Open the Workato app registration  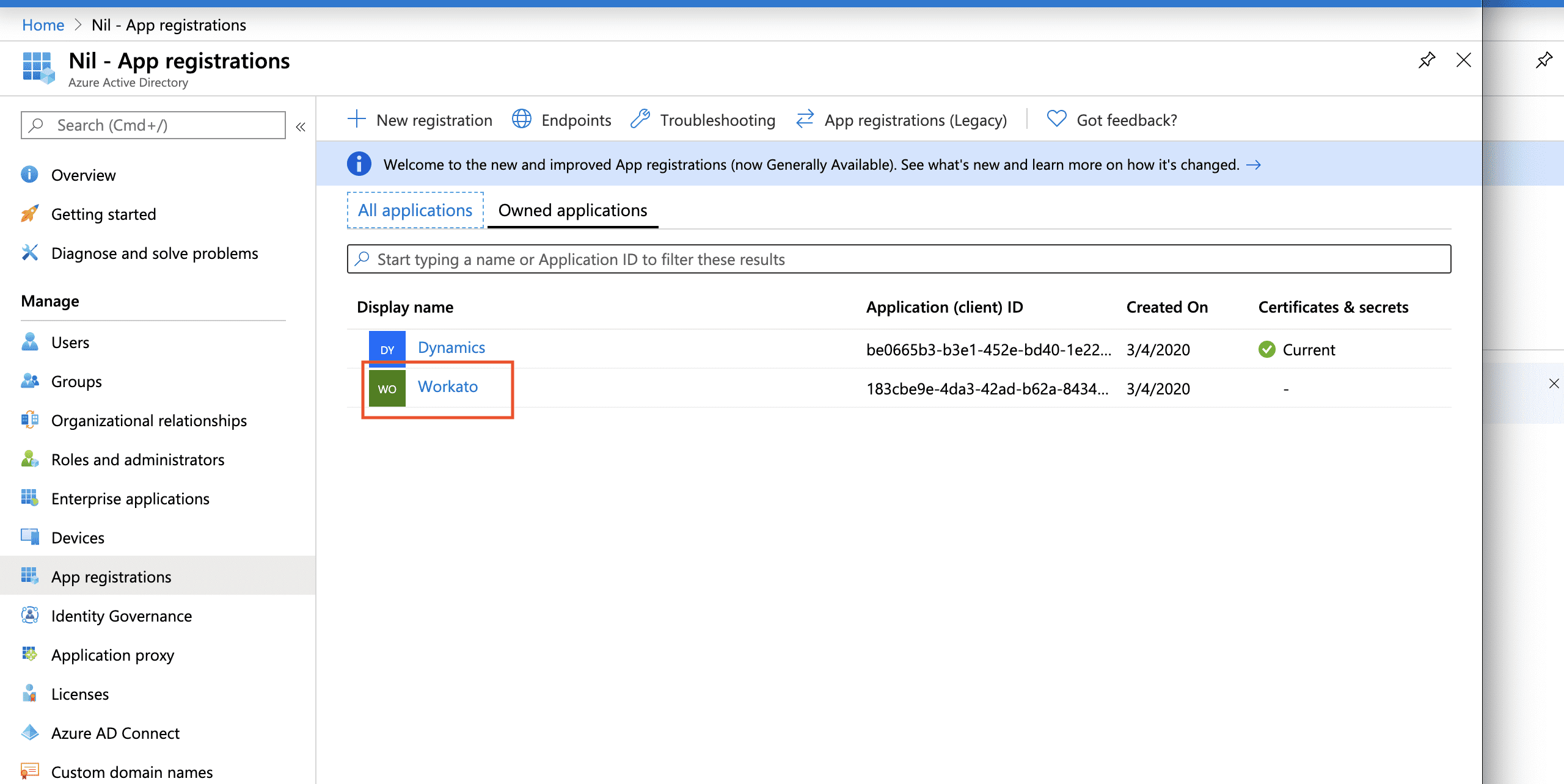pyautogui.click(x=448, y=387)
